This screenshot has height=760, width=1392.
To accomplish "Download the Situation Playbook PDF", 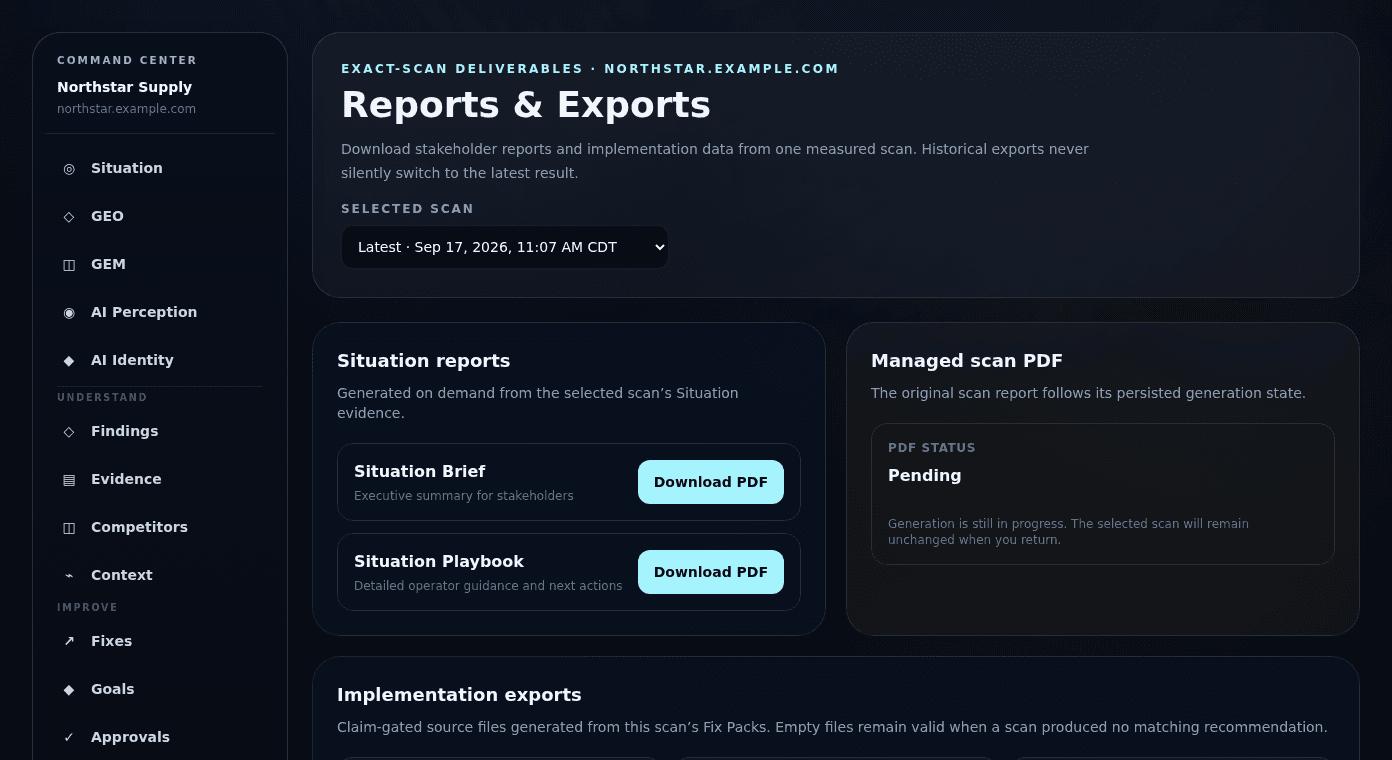I will (x=711, y=572).
